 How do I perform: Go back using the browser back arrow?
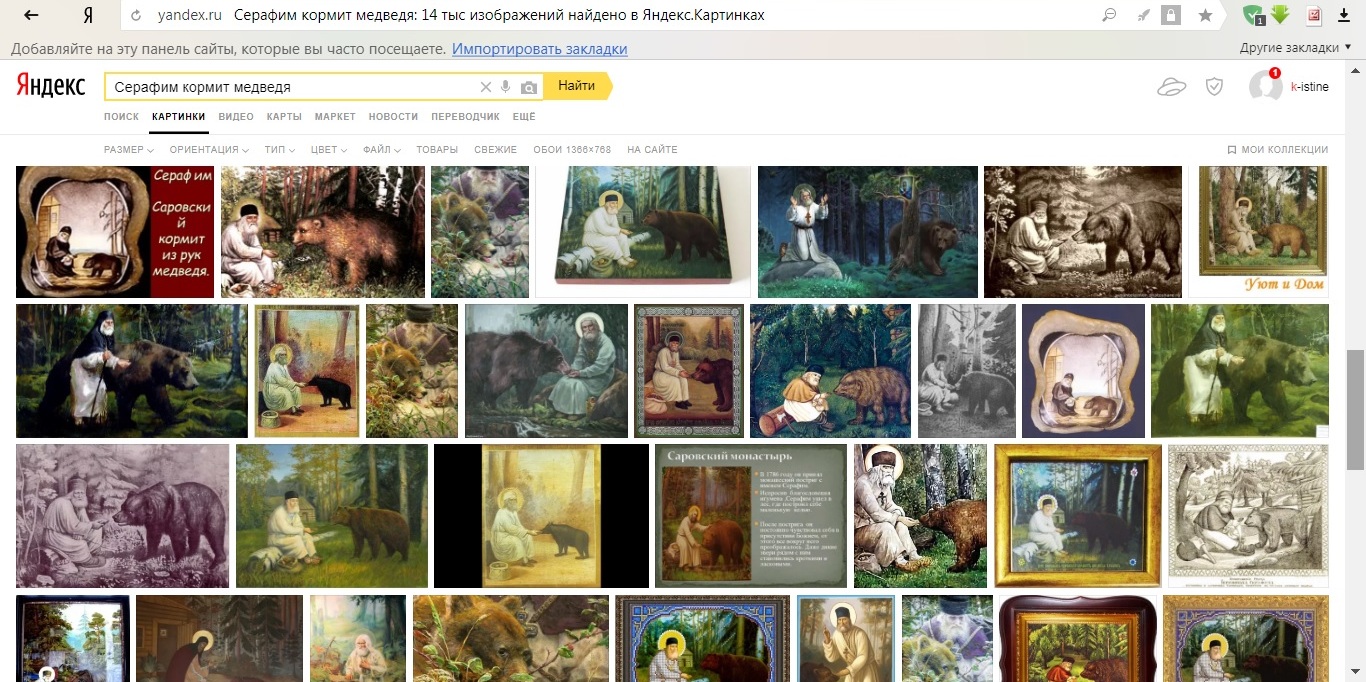point(30,15)
